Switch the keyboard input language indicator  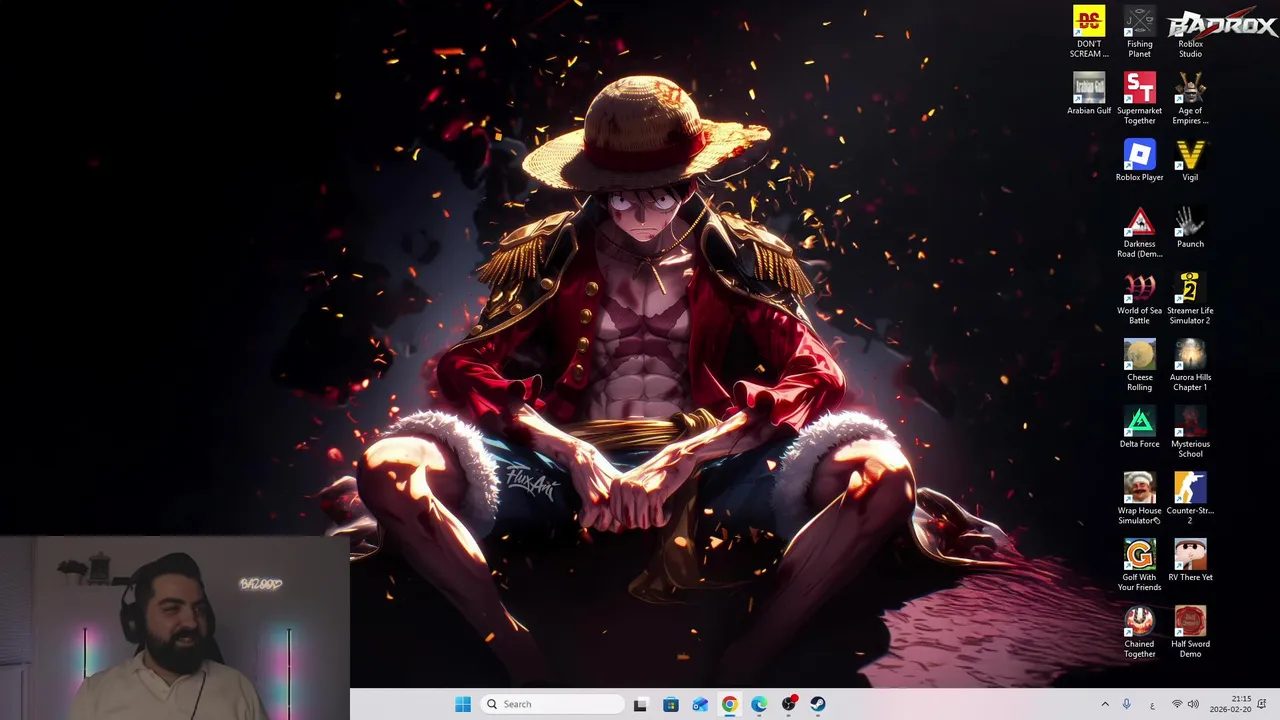[x=1152, y=704]
